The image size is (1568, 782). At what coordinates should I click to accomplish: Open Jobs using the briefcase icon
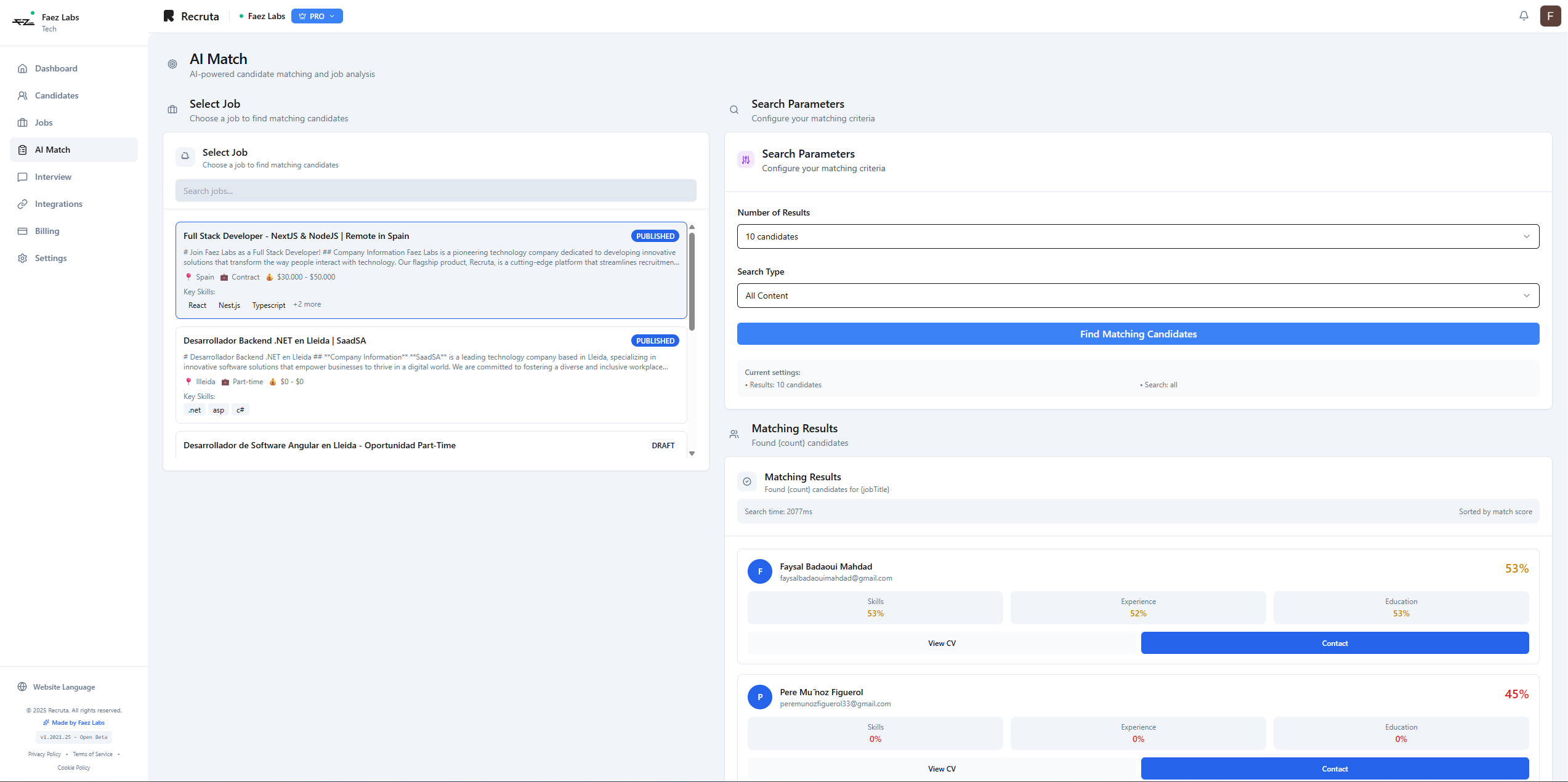click(x=23, y=123)
